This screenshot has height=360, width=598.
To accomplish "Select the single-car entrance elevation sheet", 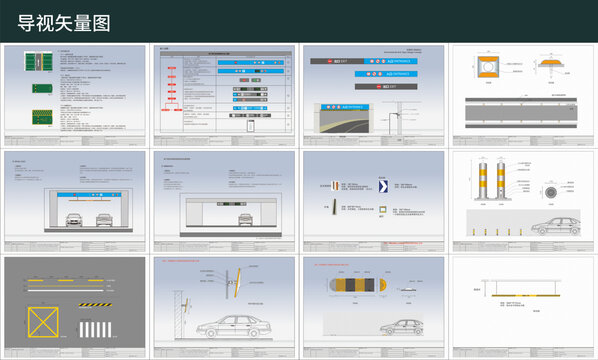I will [x=224, y=201].
